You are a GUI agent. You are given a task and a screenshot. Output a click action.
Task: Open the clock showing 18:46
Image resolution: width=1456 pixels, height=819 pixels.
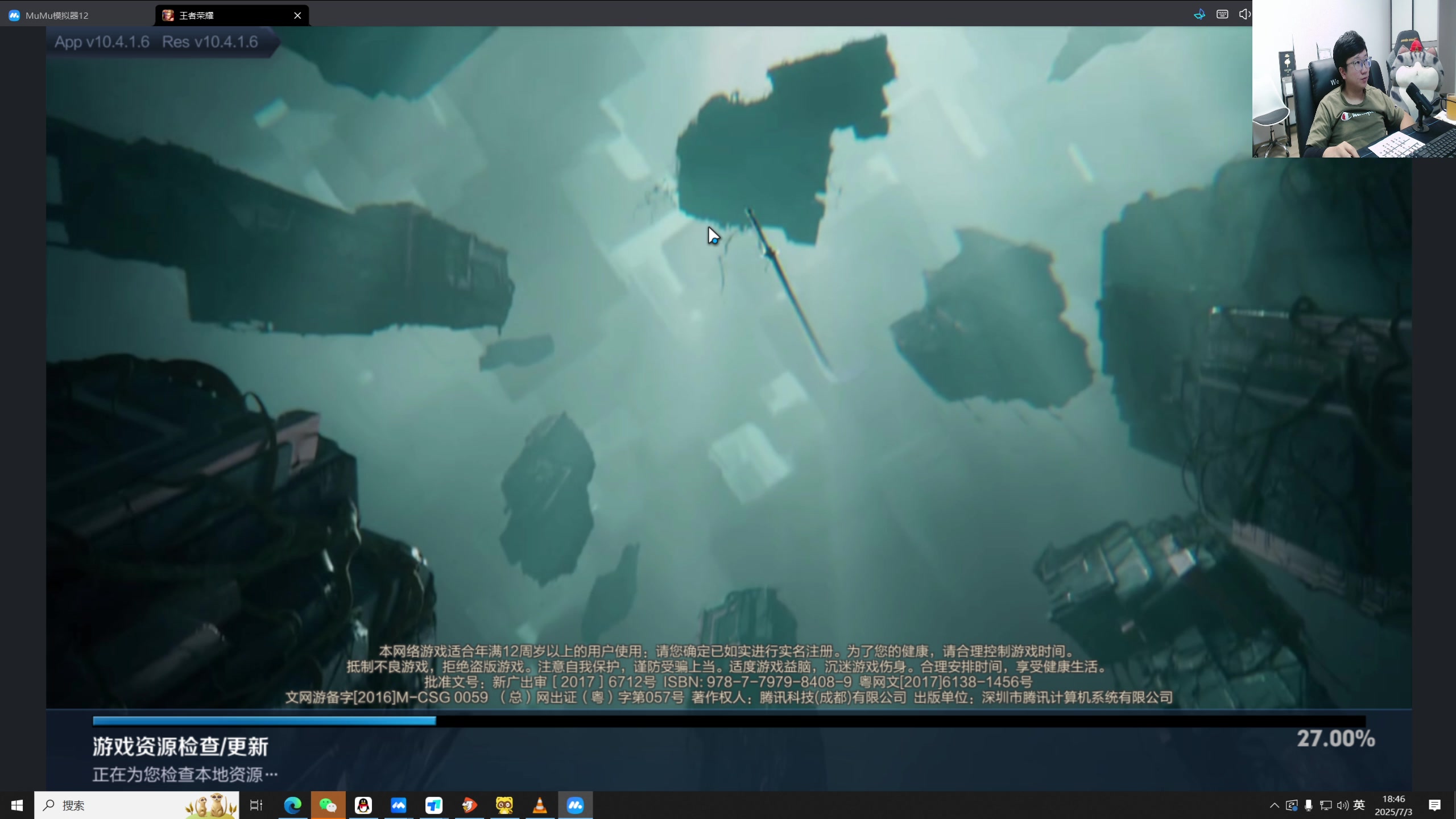pyautogui.click(x=1393, y=805)
